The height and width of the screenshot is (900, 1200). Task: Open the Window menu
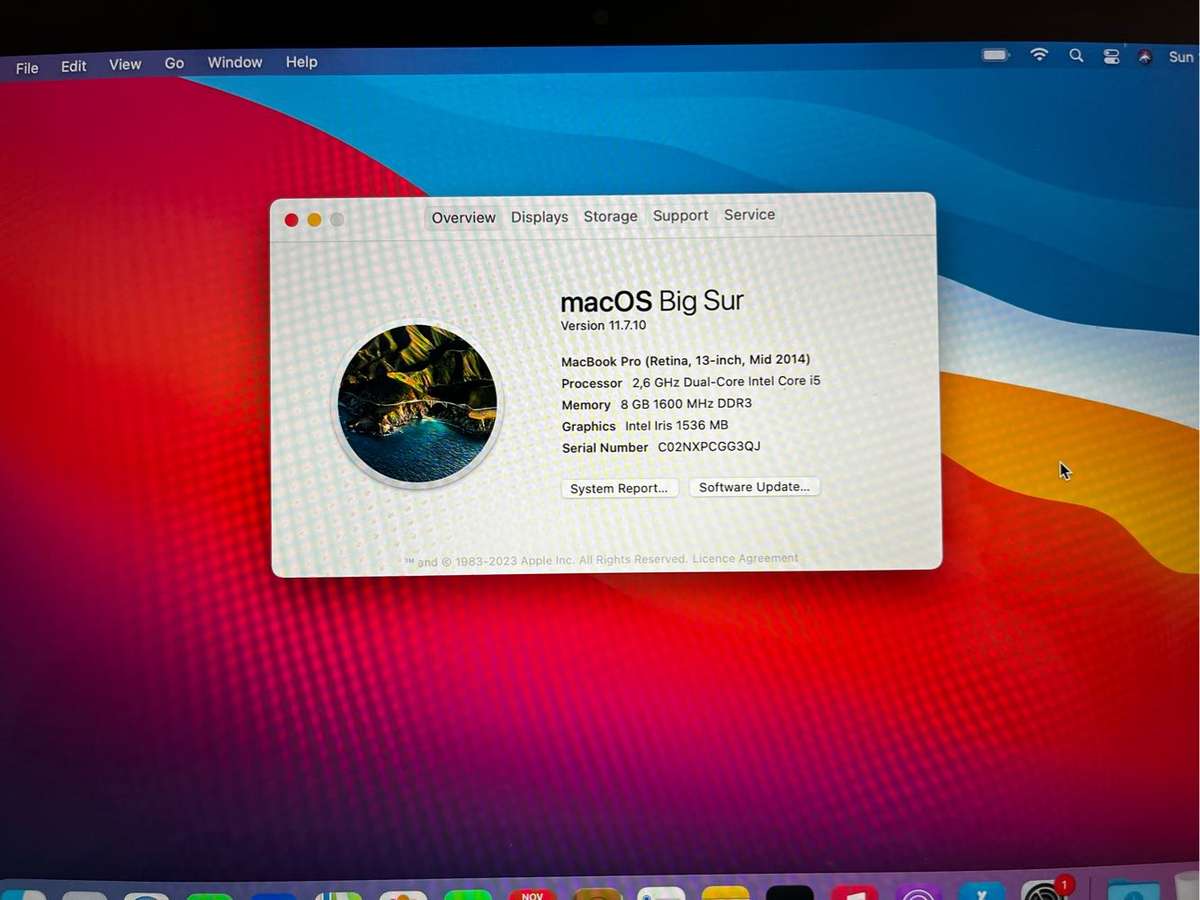coord(234,62)
